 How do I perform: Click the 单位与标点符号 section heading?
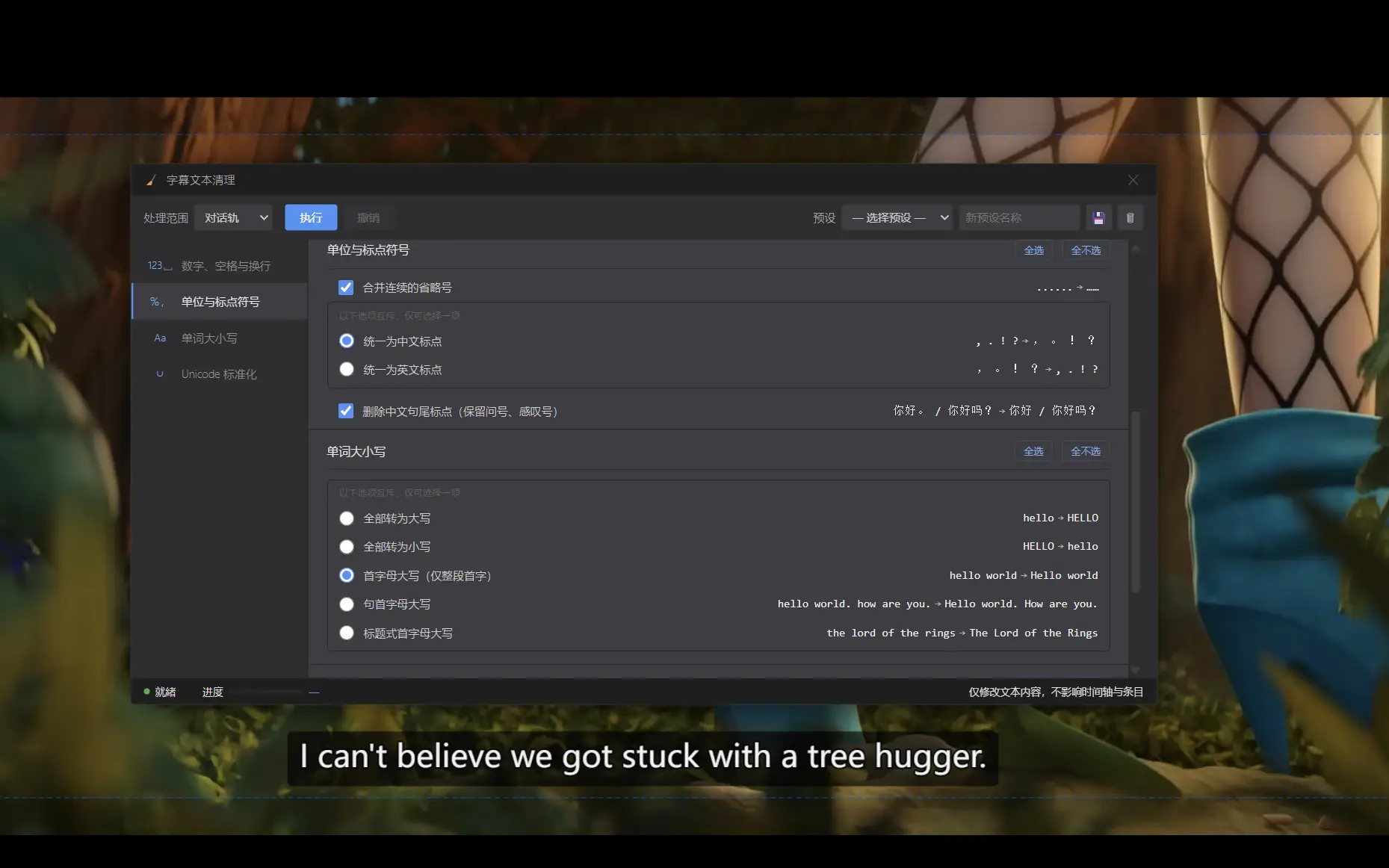coord(368,250)
